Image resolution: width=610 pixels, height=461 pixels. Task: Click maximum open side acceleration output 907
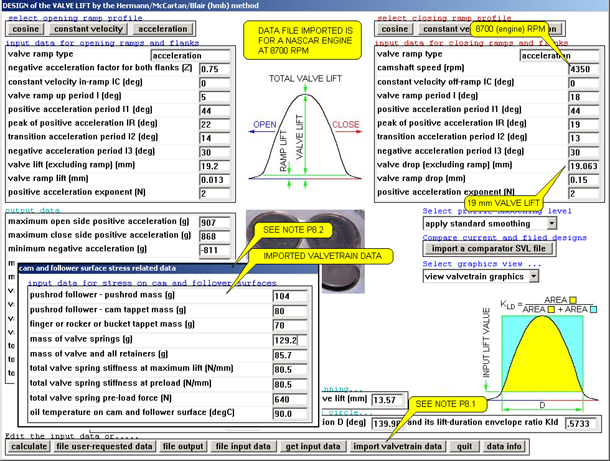tap(215, 223)
